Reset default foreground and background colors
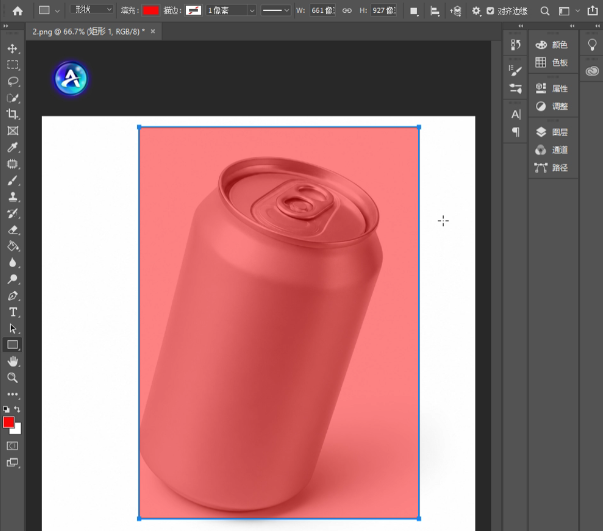This screenshot has height=531, width=603. (x=6, y=409)
